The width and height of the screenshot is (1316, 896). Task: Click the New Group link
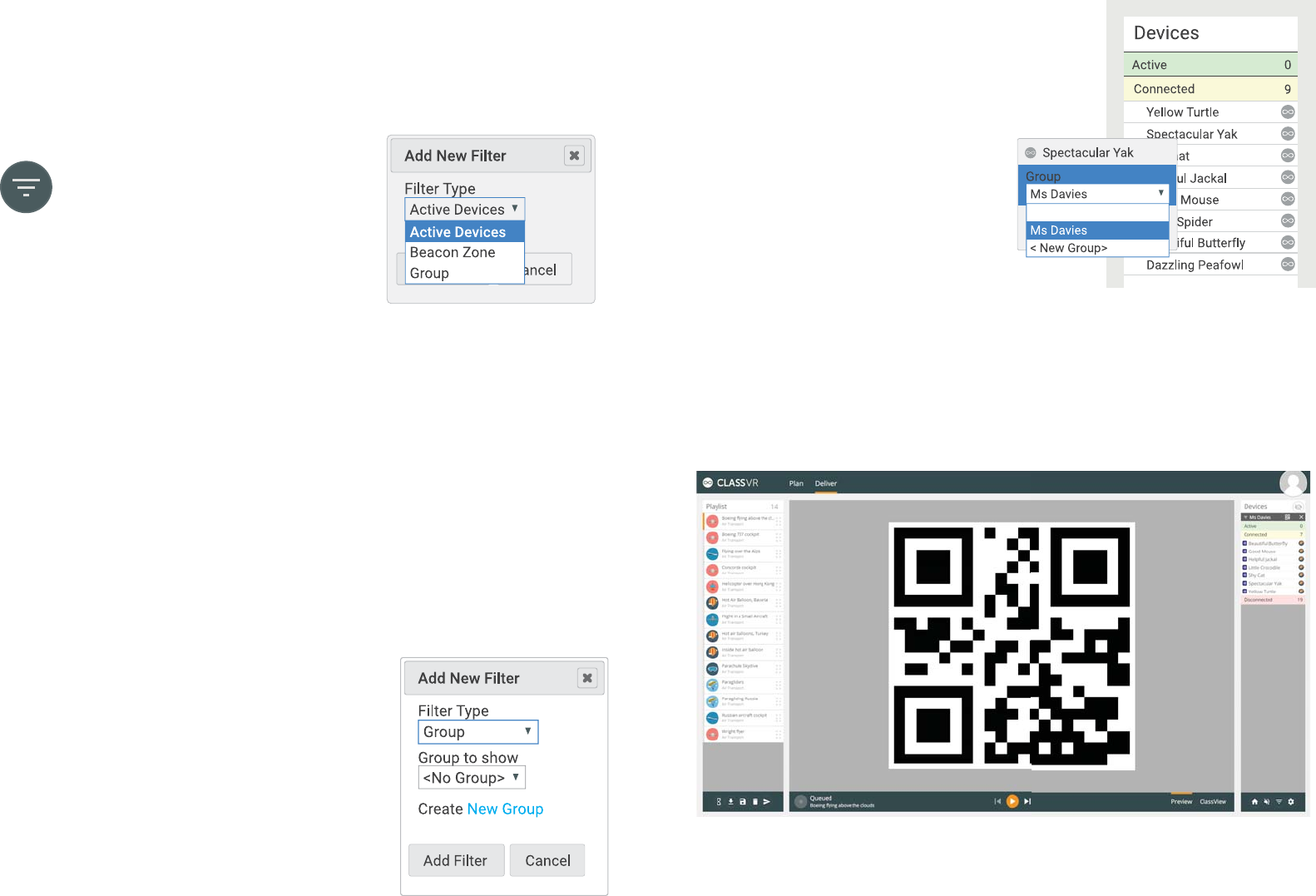point(505,809)
